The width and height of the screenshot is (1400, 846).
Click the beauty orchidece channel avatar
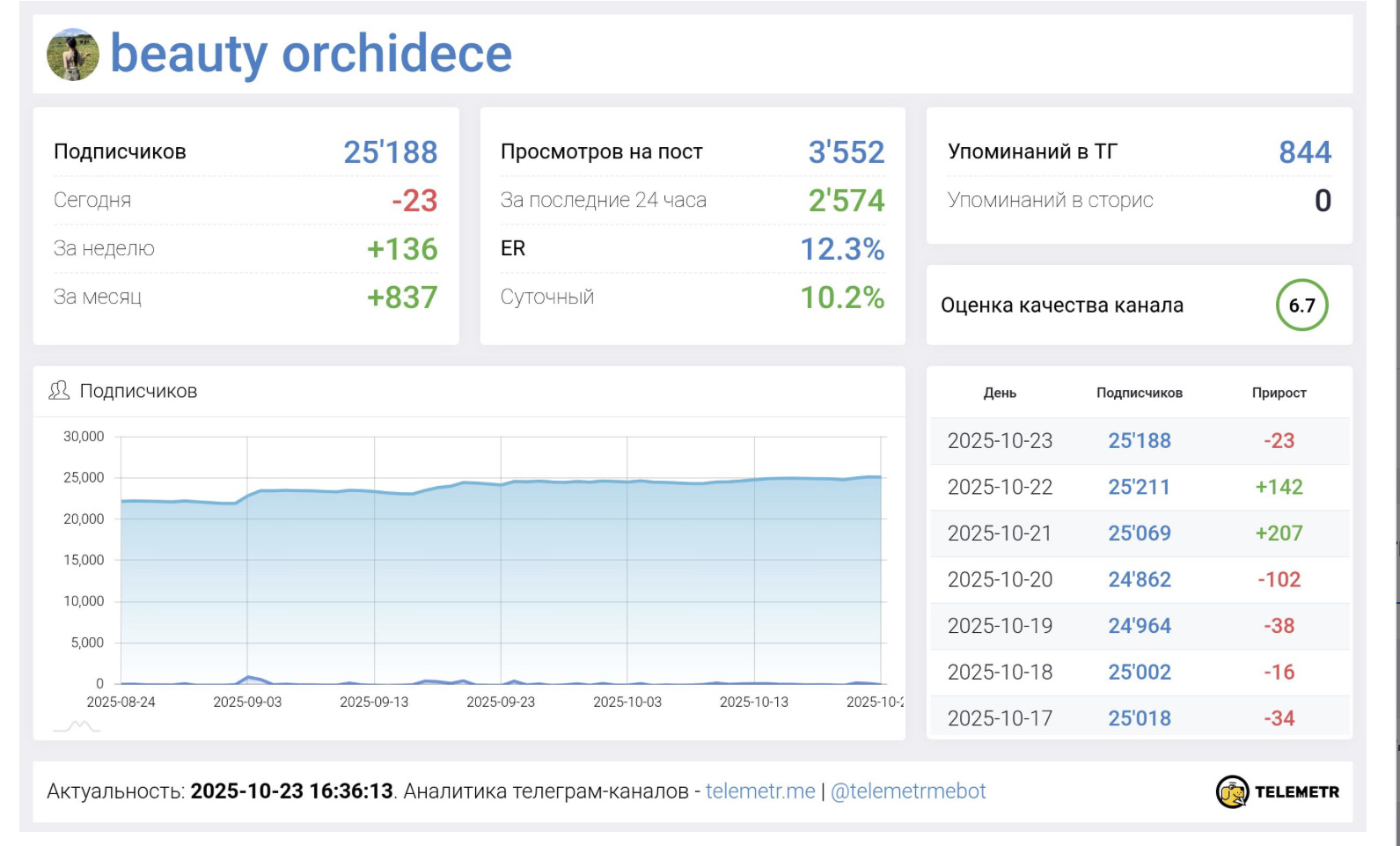(72, 55)
